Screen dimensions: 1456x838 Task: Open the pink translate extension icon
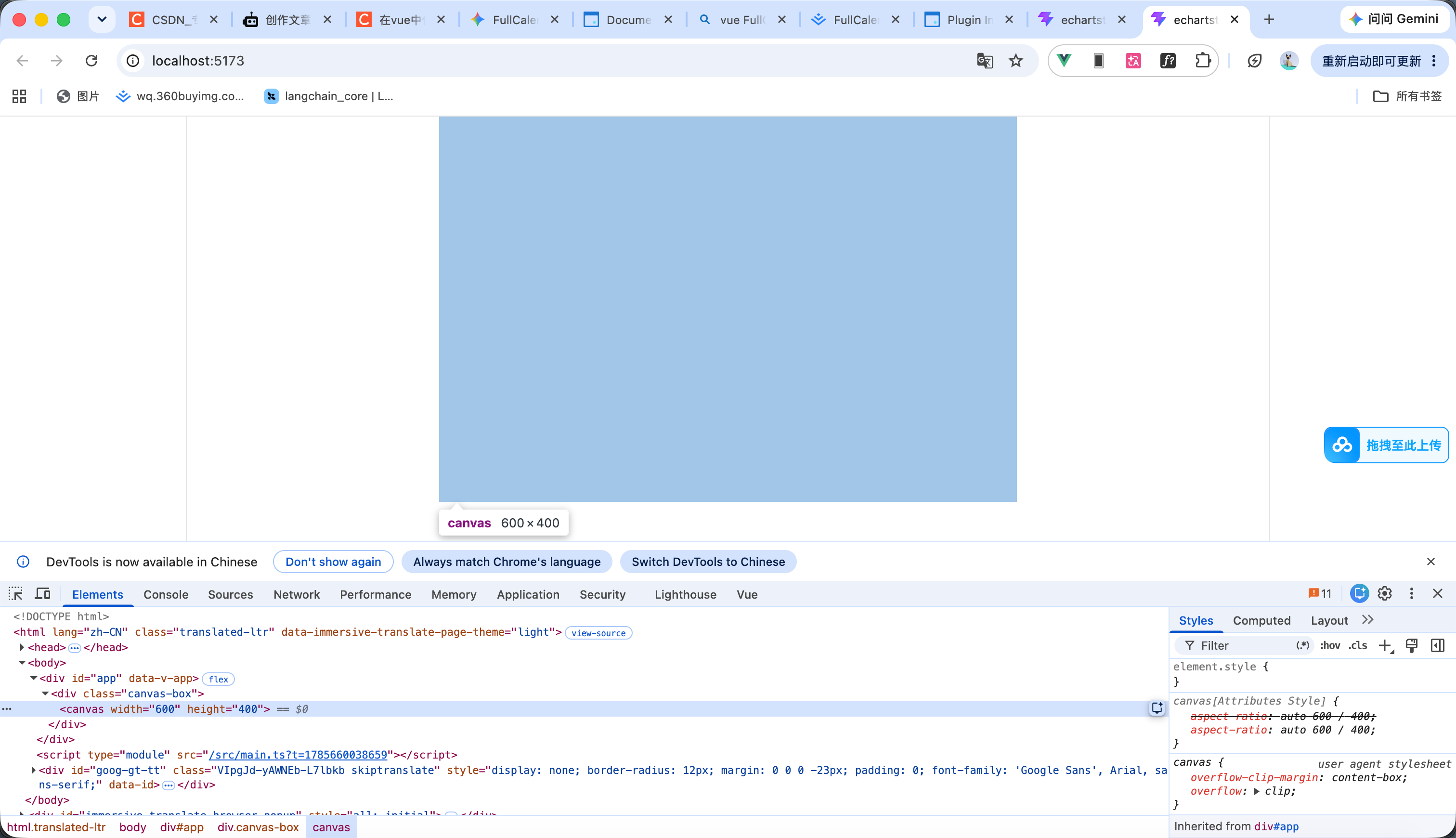point(1133,60)
